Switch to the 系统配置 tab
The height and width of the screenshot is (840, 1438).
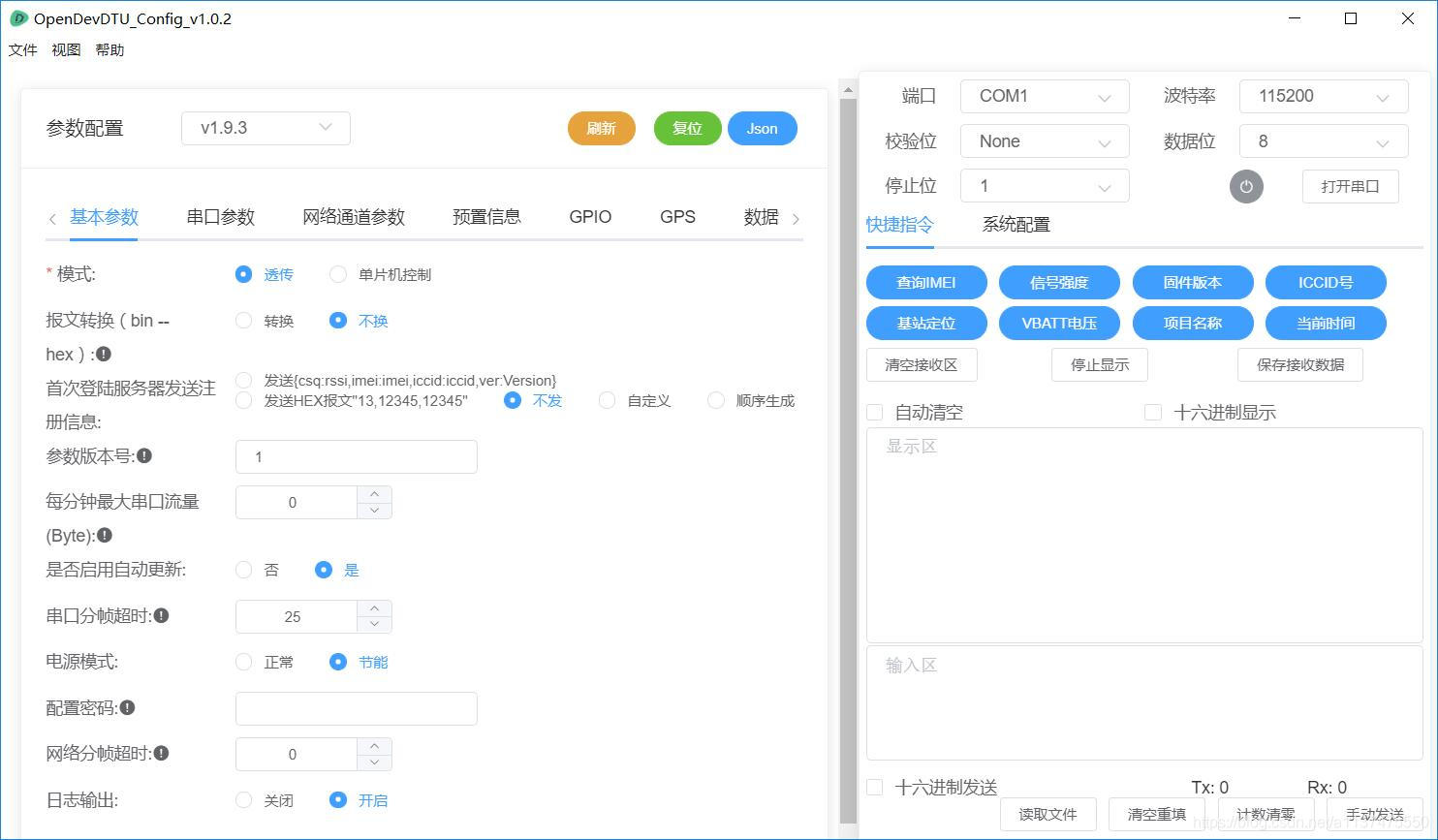click(1016, 225)
